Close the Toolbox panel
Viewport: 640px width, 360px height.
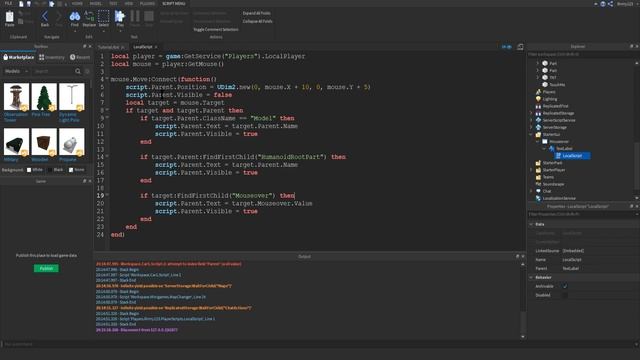(x=90, y=47)
